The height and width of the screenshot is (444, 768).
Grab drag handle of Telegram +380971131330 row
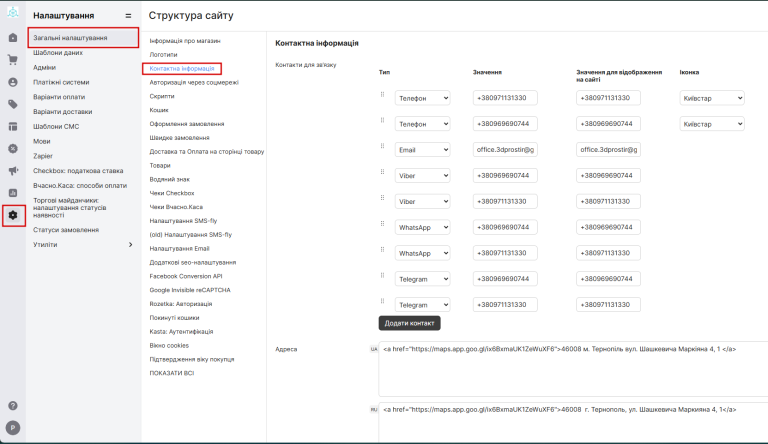(x=383, y=301)
